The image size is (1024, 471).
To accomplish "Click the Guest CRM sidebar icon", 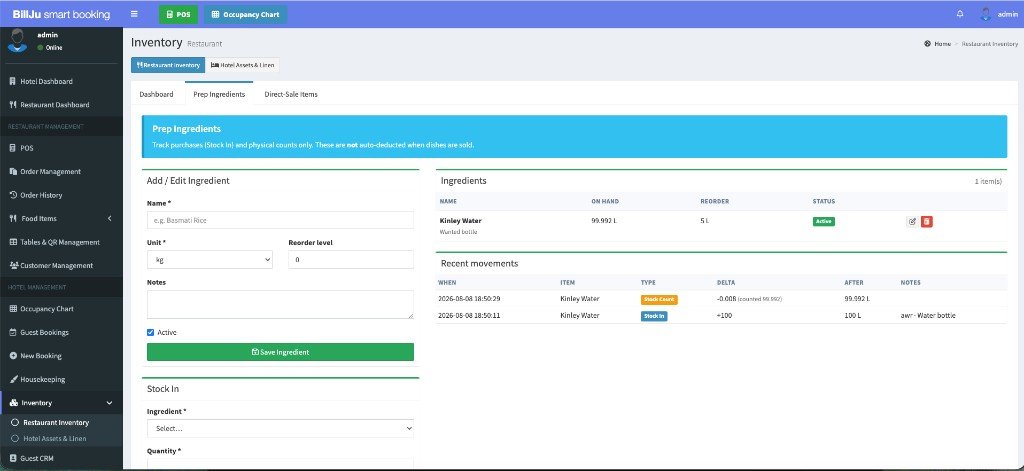I will click(13, 459).
